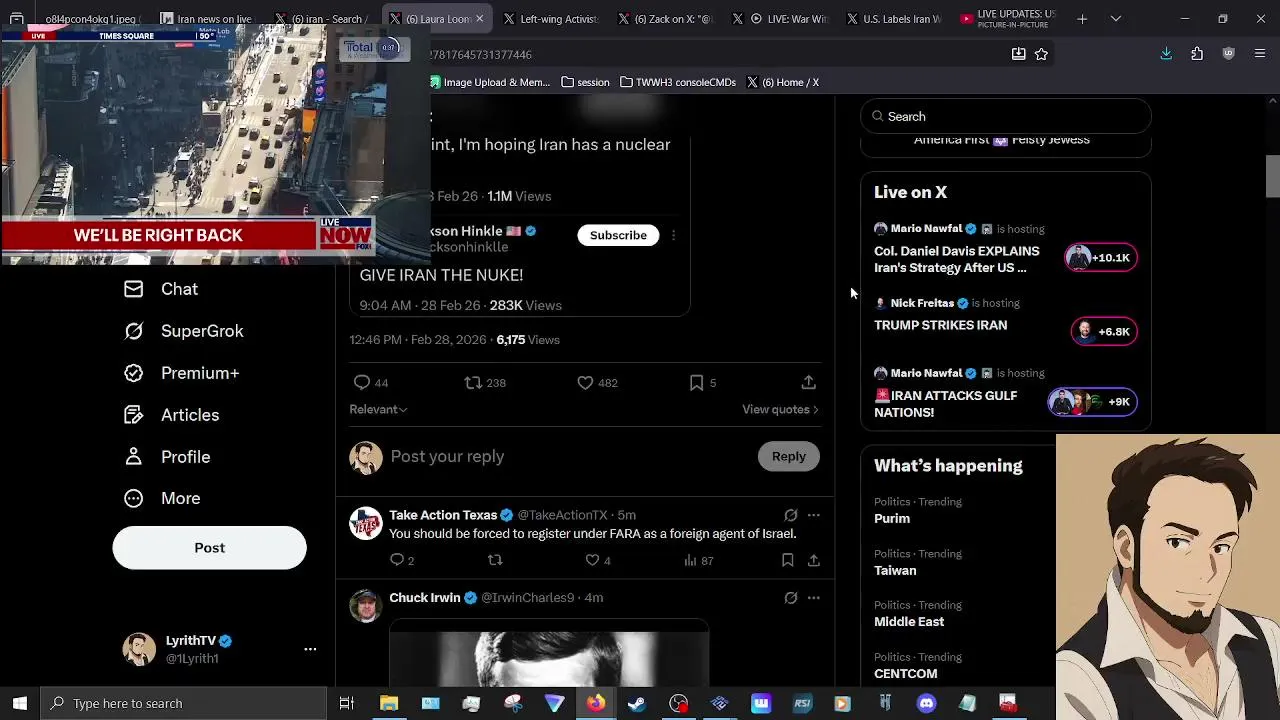Open browser extensions puzzle icon
Screen dimensions: 1280x720
click(1197, 54)
